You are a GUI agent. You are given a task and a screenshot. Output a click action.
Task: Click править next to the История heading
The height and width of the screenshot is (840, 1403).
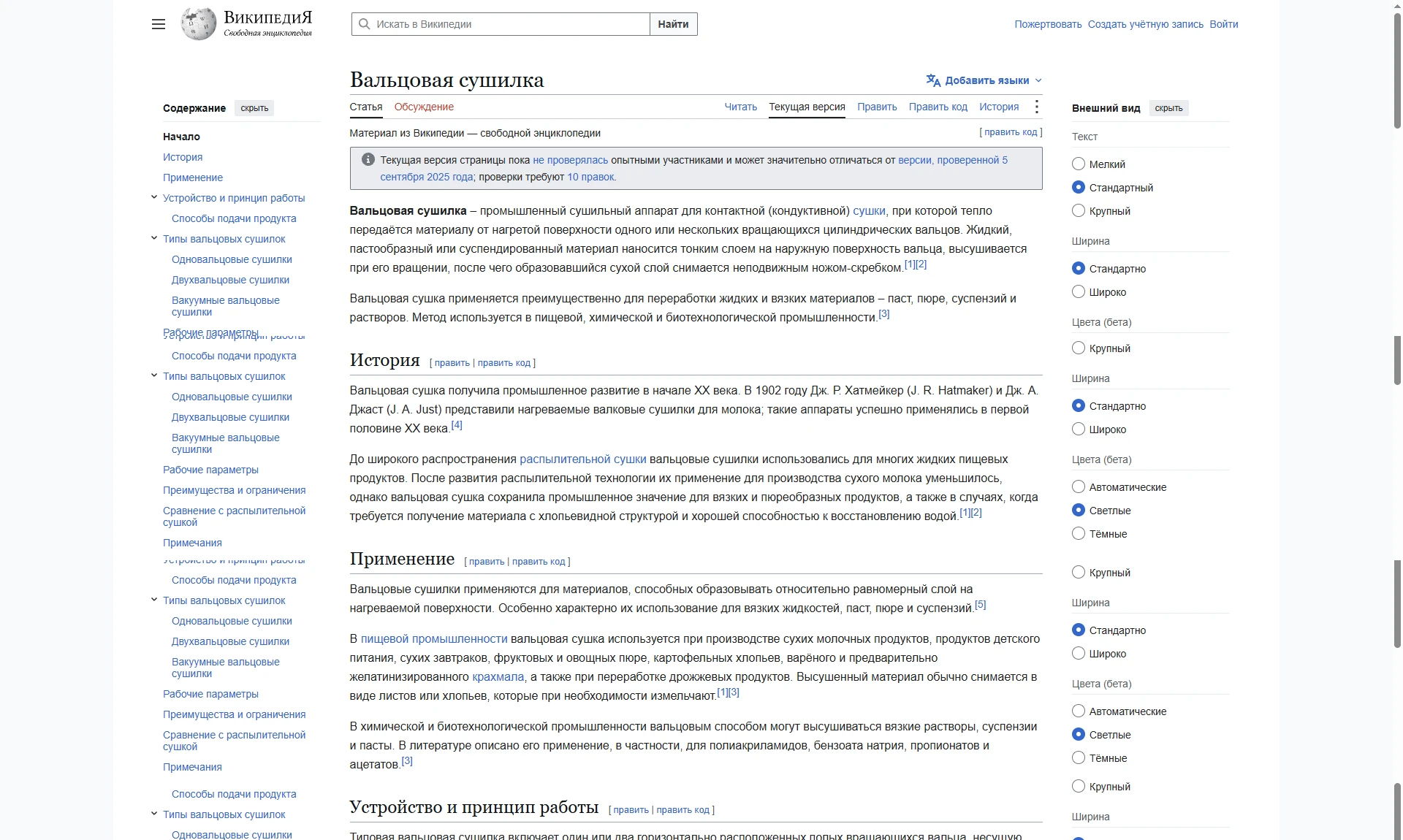tap(452, 363)
